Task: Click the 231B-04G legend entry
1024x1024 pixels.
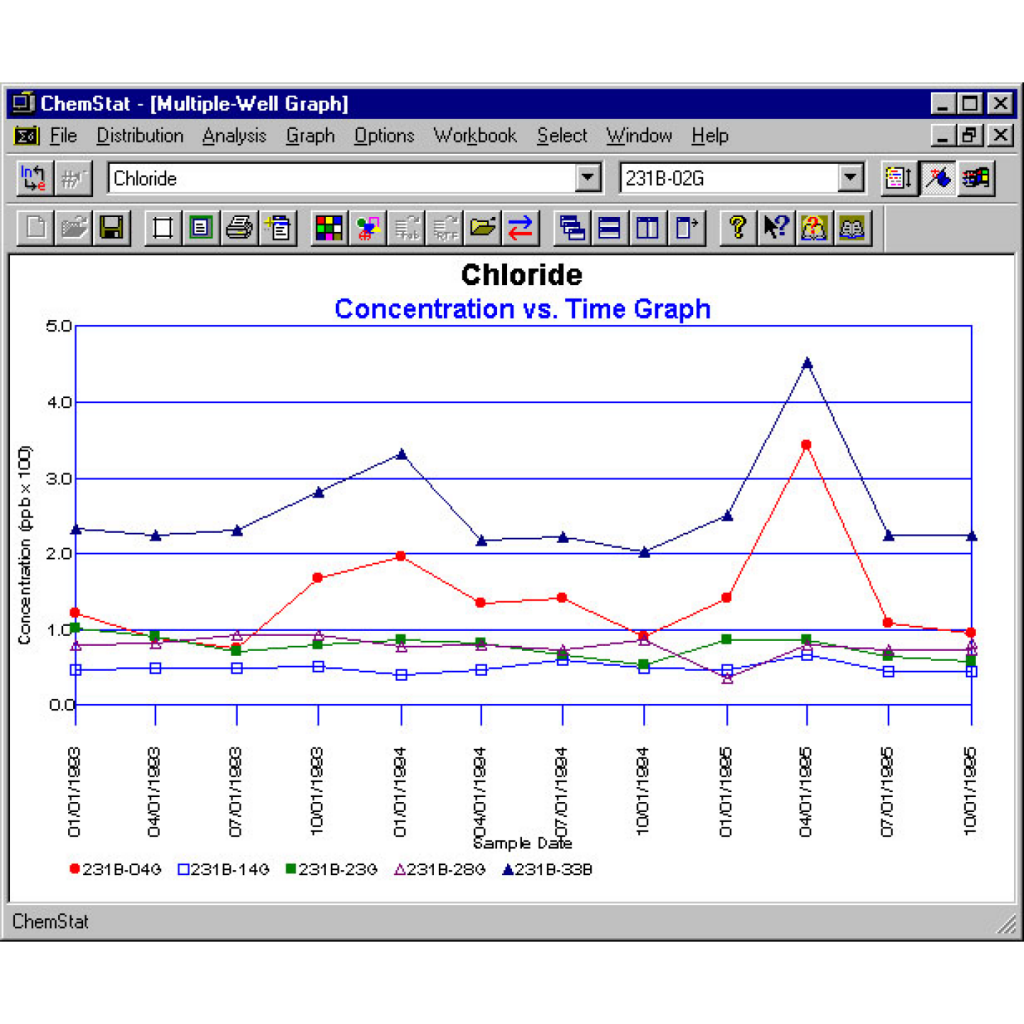Action: [x=115, y=870]
